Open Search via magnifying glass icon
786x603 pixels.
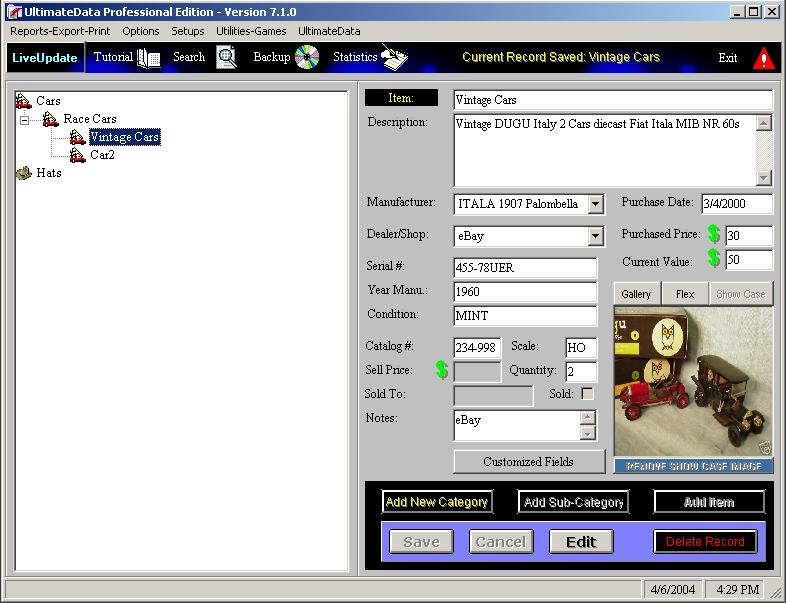[227, 58]
